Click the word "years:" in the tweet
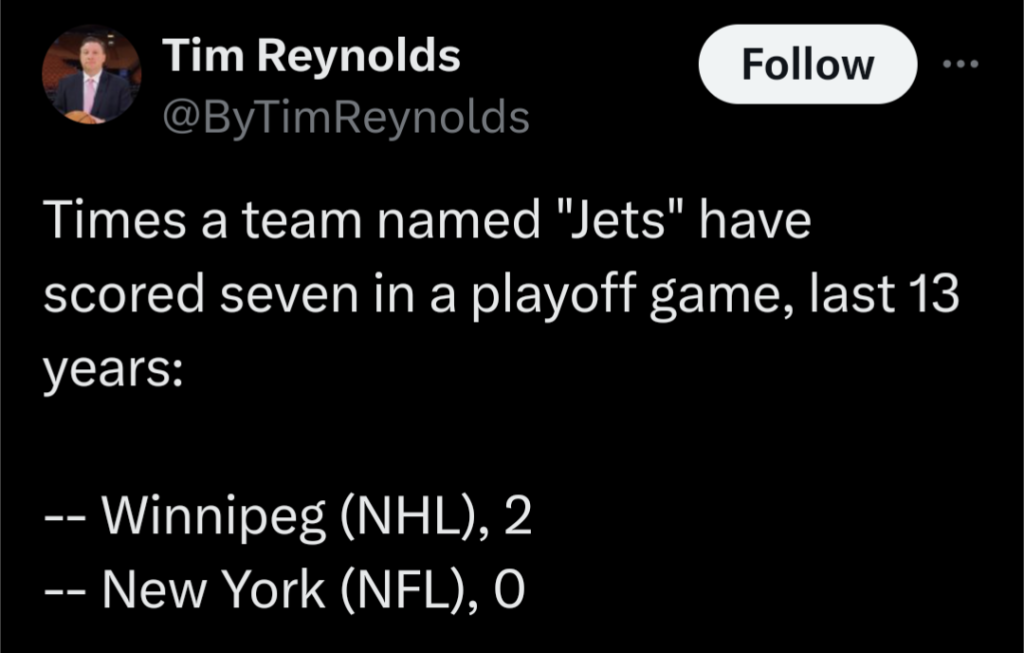1024x653 pixels. tap(110, 369)
